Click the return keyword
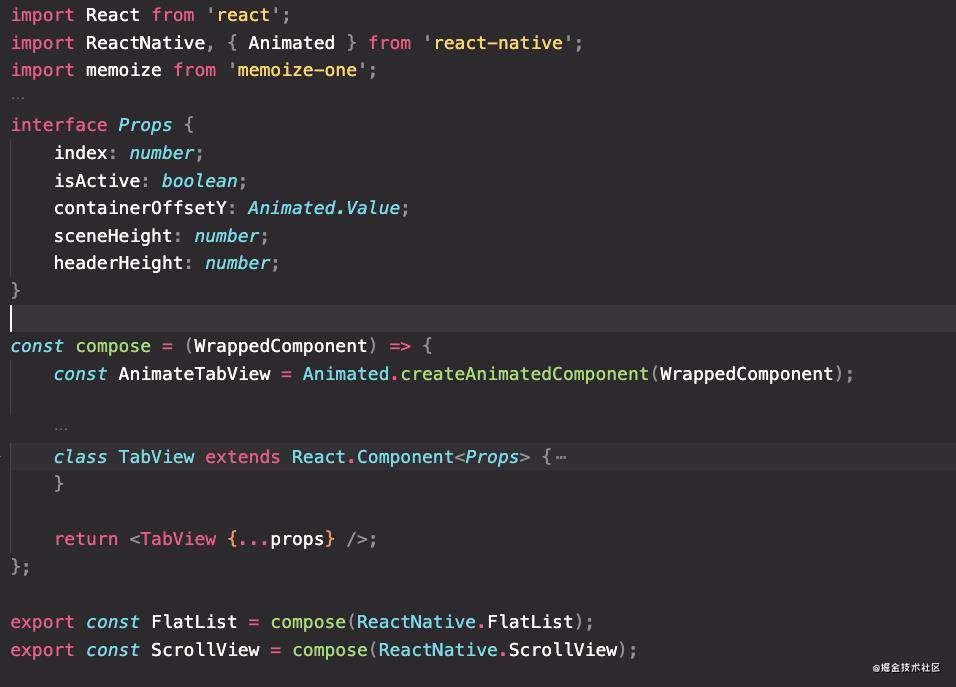Viewport: 956px width, 687px height. (x=86, y=539)
